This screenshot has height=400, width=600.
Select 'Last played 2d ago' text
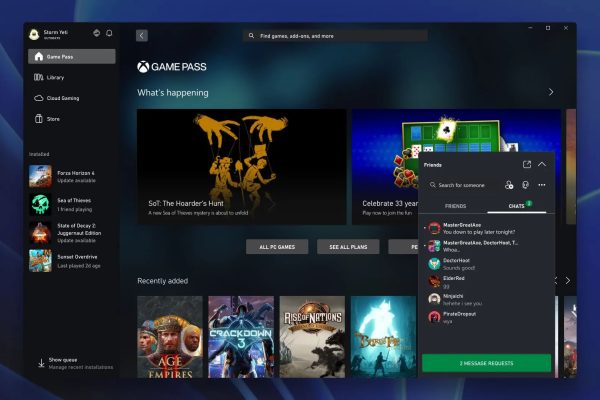coord(79,266)
